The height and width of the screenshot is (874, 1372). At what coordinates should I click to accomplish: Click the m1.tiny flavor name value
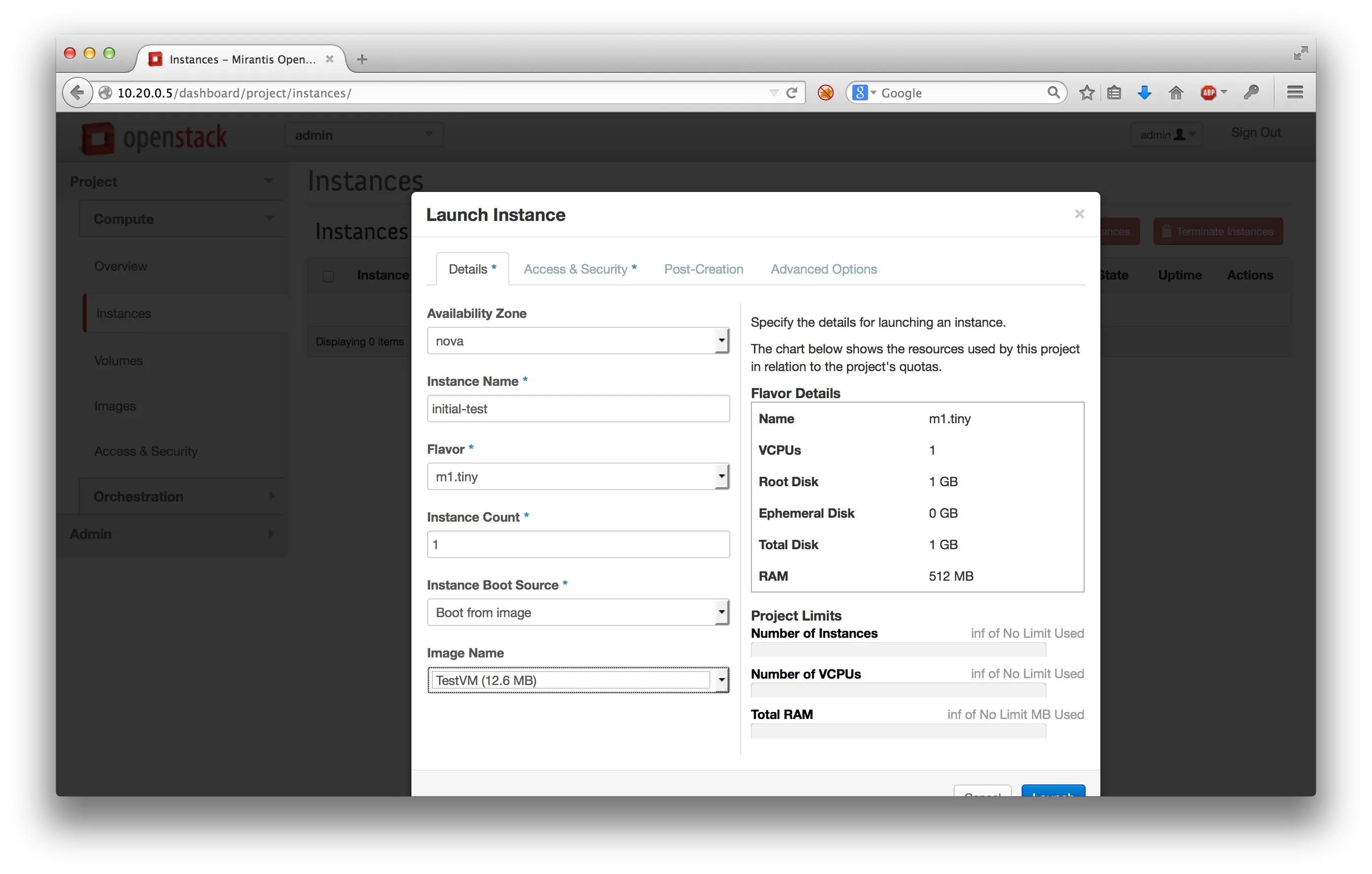949,419
